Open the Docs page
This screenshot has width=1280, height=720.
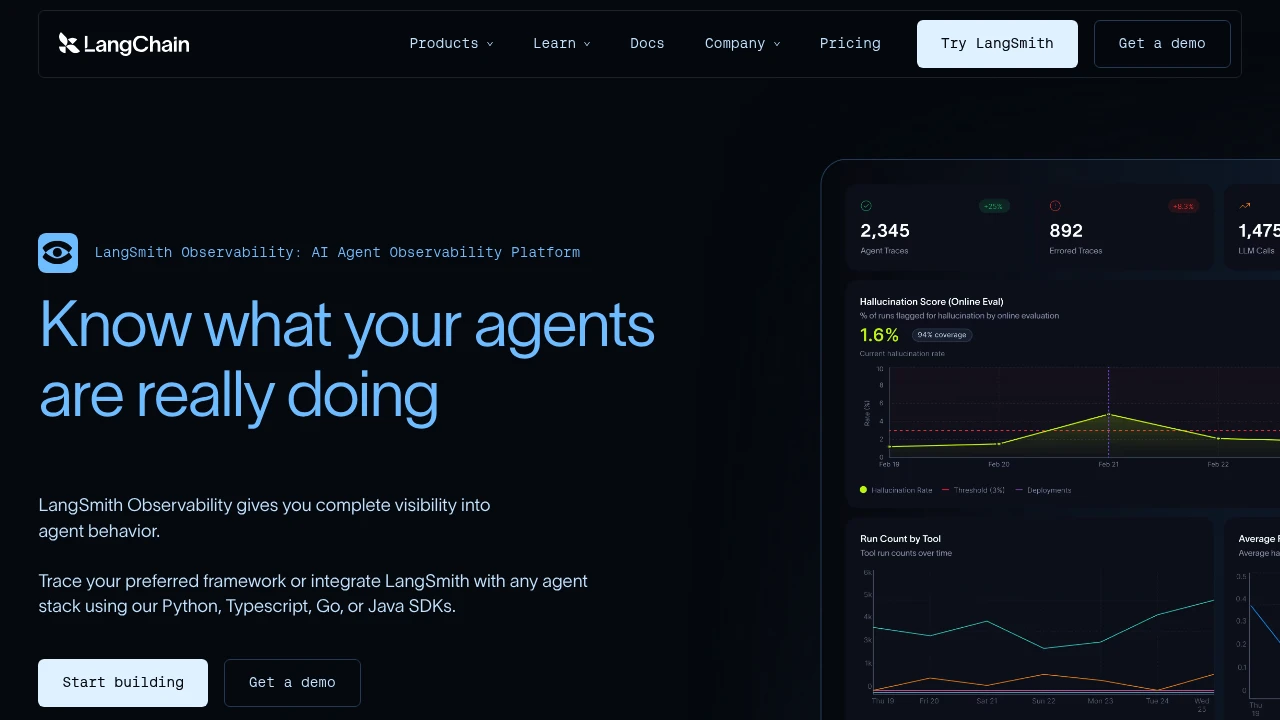pos(647,44)
